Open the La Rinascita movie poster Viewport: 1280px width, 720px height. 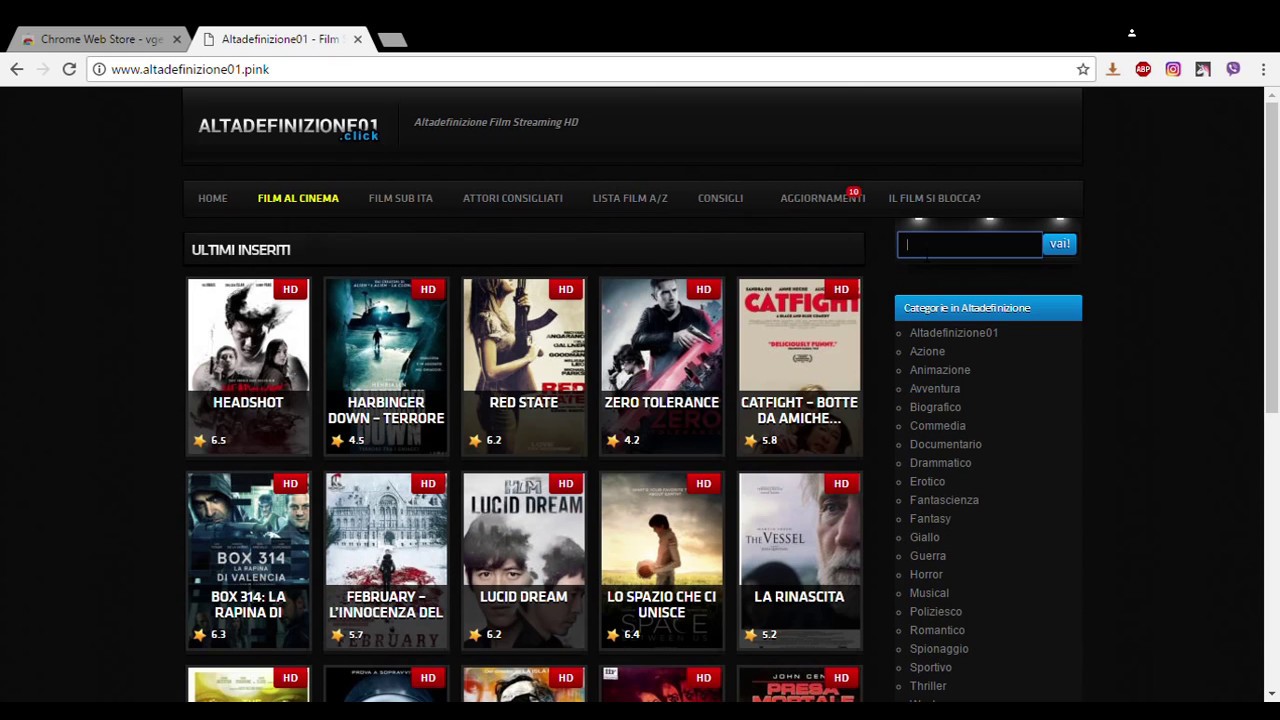(x=799, y=561)
